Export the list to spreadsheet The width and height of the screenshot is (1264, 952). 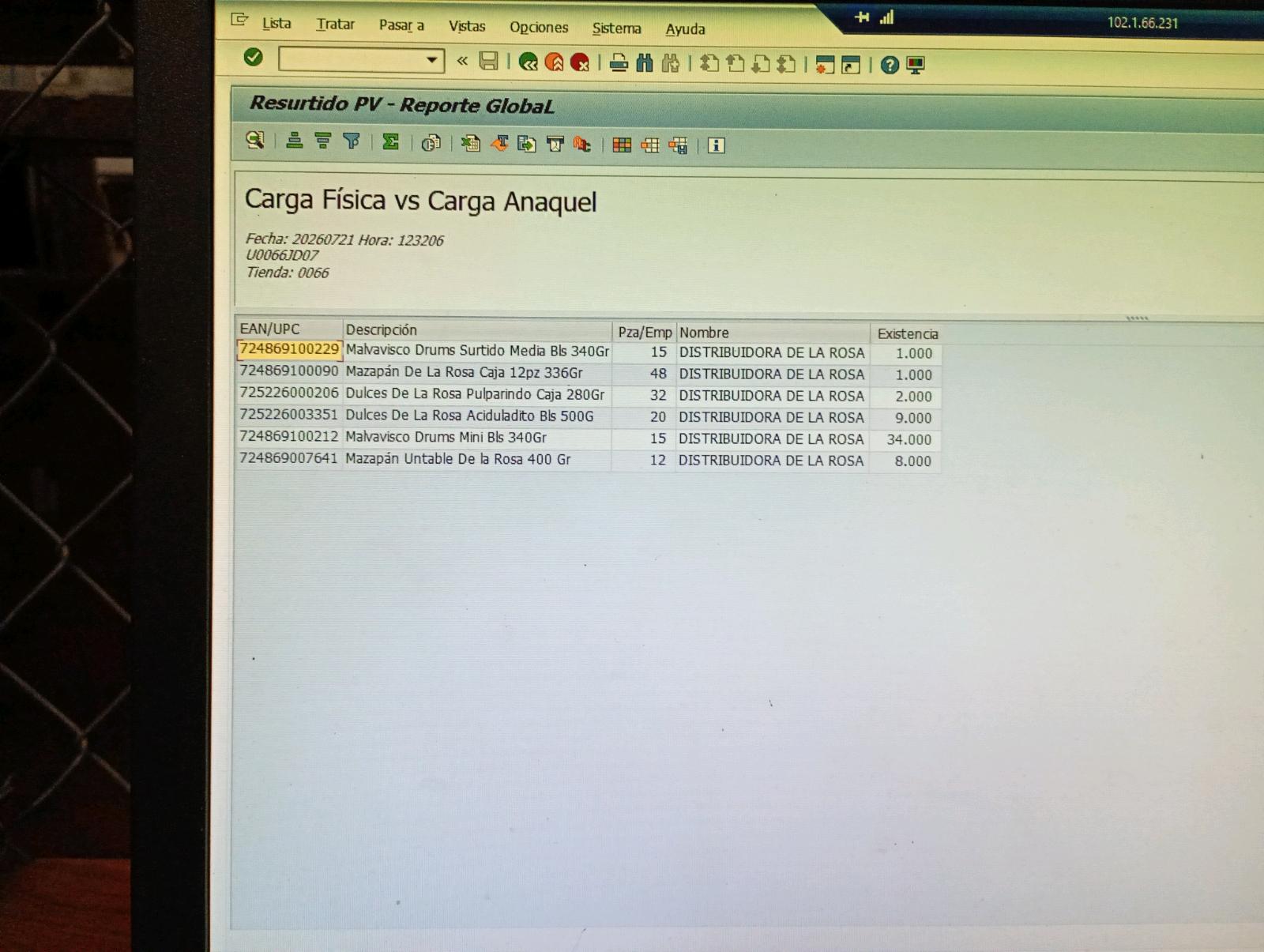[x=471, y=143]
